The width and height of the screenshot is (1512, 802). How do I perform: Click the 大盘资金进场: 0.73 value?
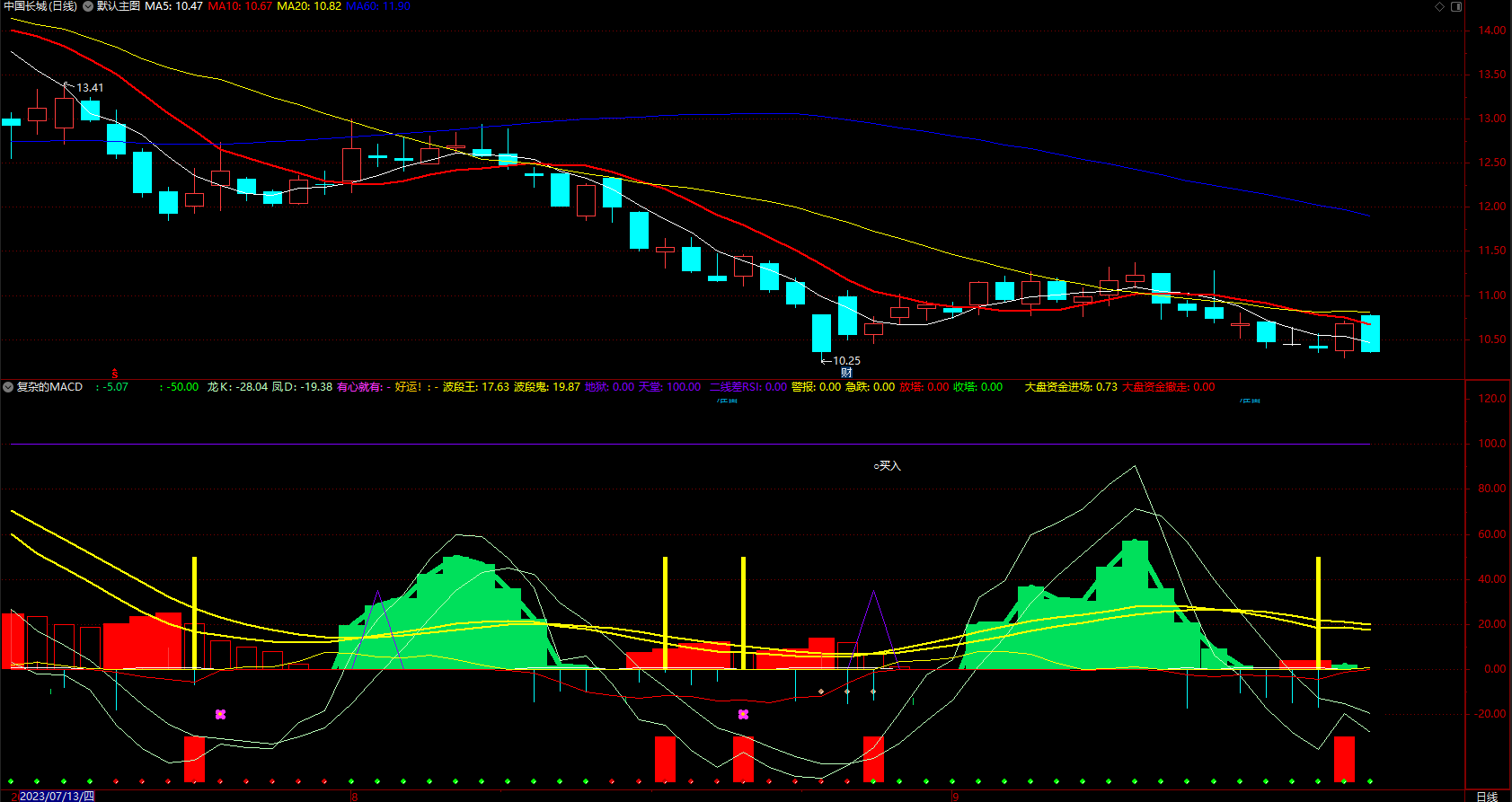point(1071,387)
